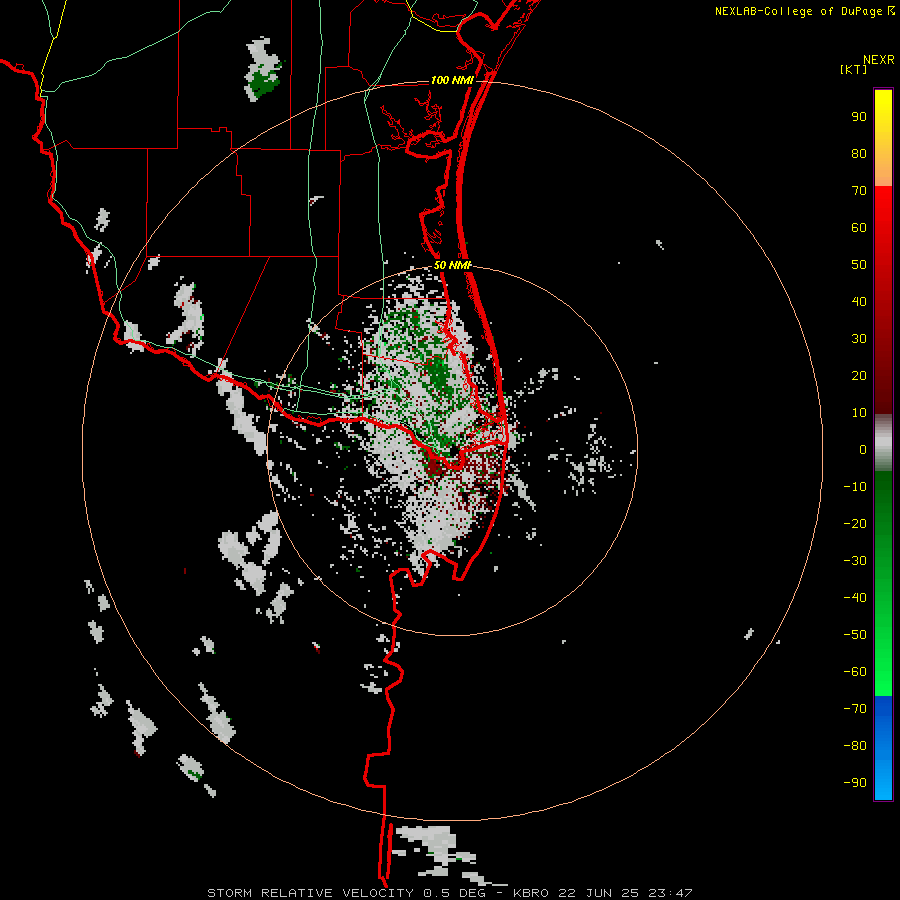Click the -90 value on the velocity scale
900x900 pixels.
855,783
